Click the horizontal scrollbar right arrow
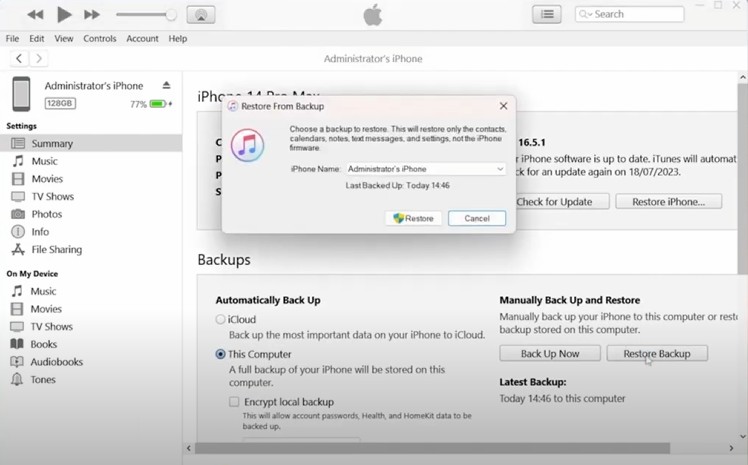This screenshot has width=748, height=465. [731, 448]
